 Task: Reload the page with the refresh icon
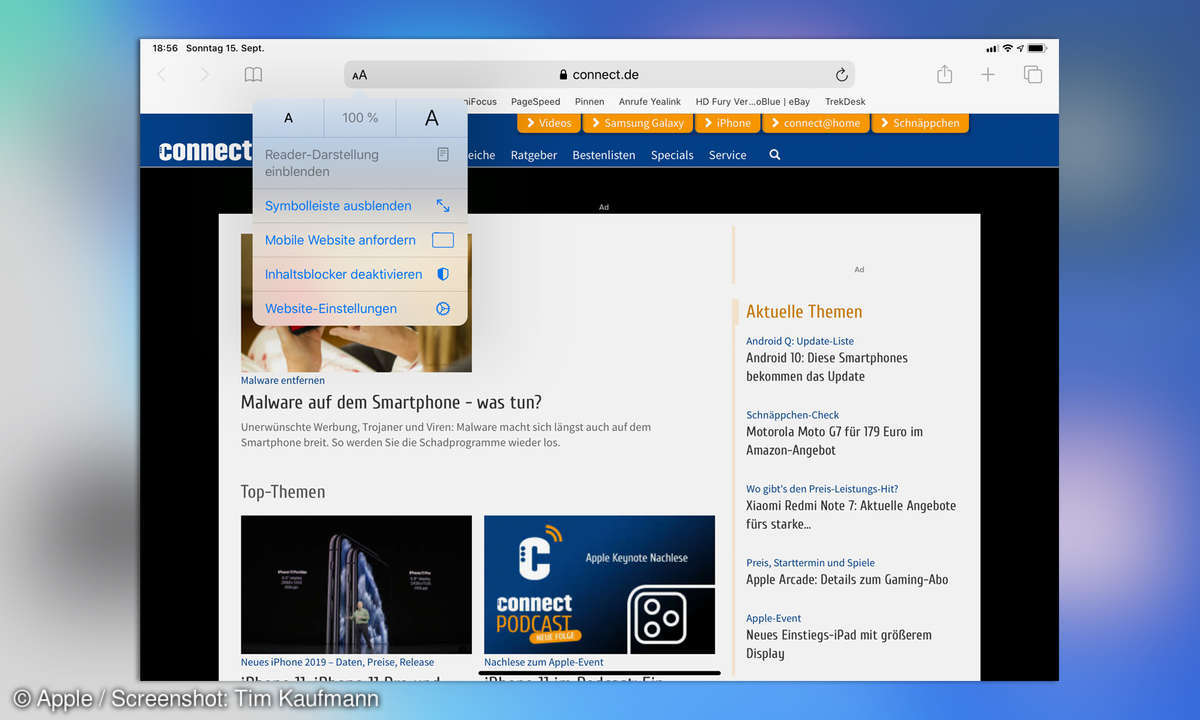pos(841,75)
